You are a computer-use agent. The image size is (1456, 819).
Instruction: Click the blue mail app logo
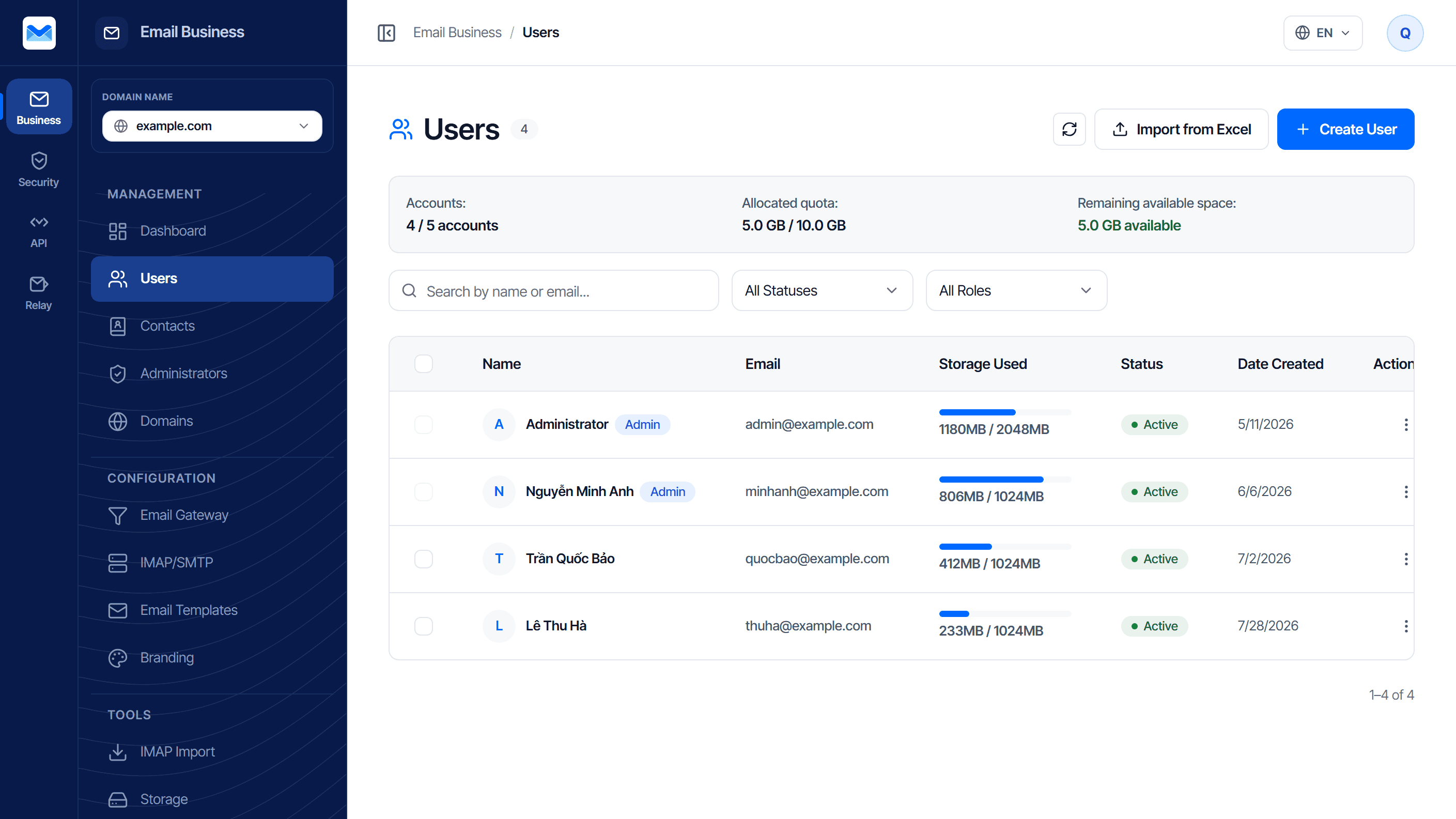pos(39,33)
